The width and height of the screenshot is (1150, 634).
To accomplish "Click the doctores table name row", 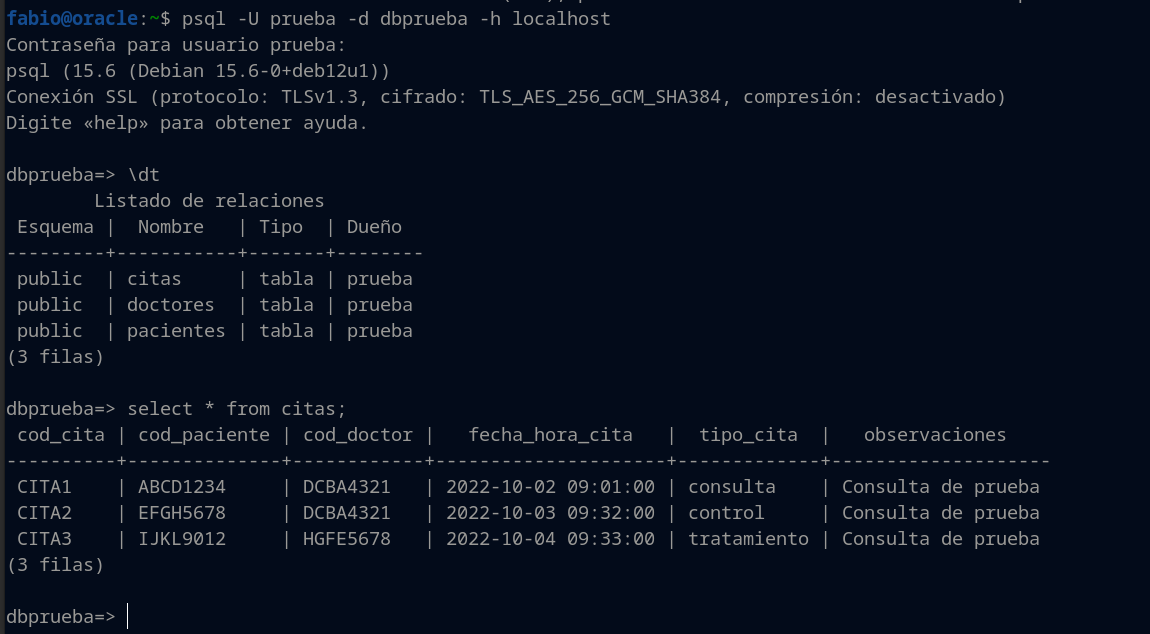I will coord(170,305).
